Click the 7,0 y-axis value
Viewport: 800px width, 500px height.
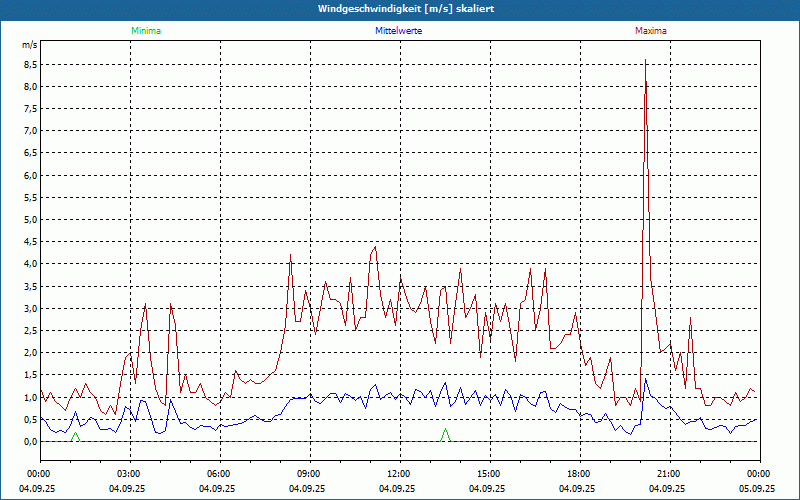pyautogui.click(x=30, y=131)
